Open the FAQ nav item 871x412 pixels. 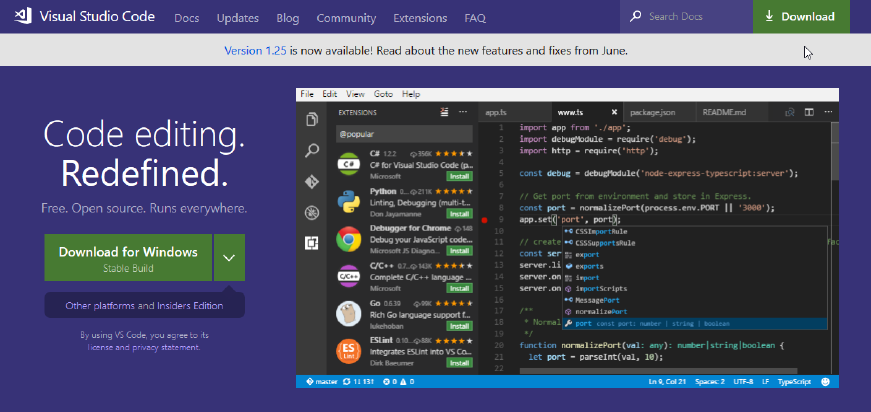tap(475, 18)
